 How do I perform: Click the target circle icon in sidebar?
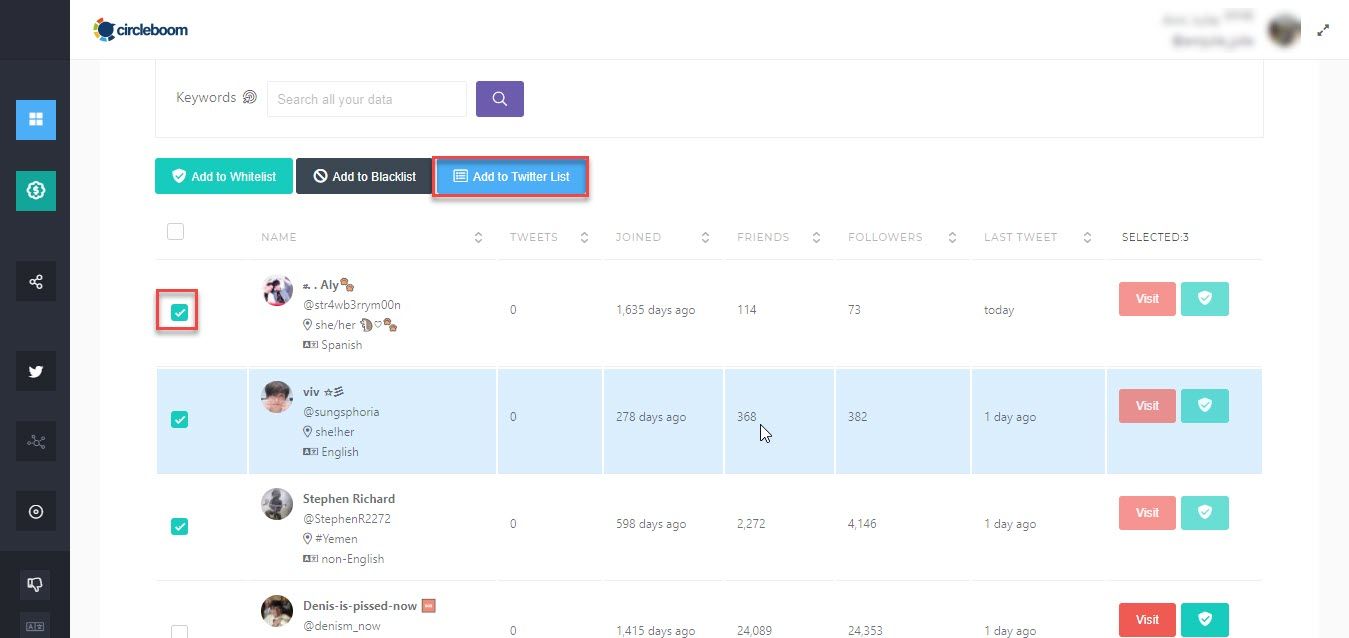tap(36, 512)
